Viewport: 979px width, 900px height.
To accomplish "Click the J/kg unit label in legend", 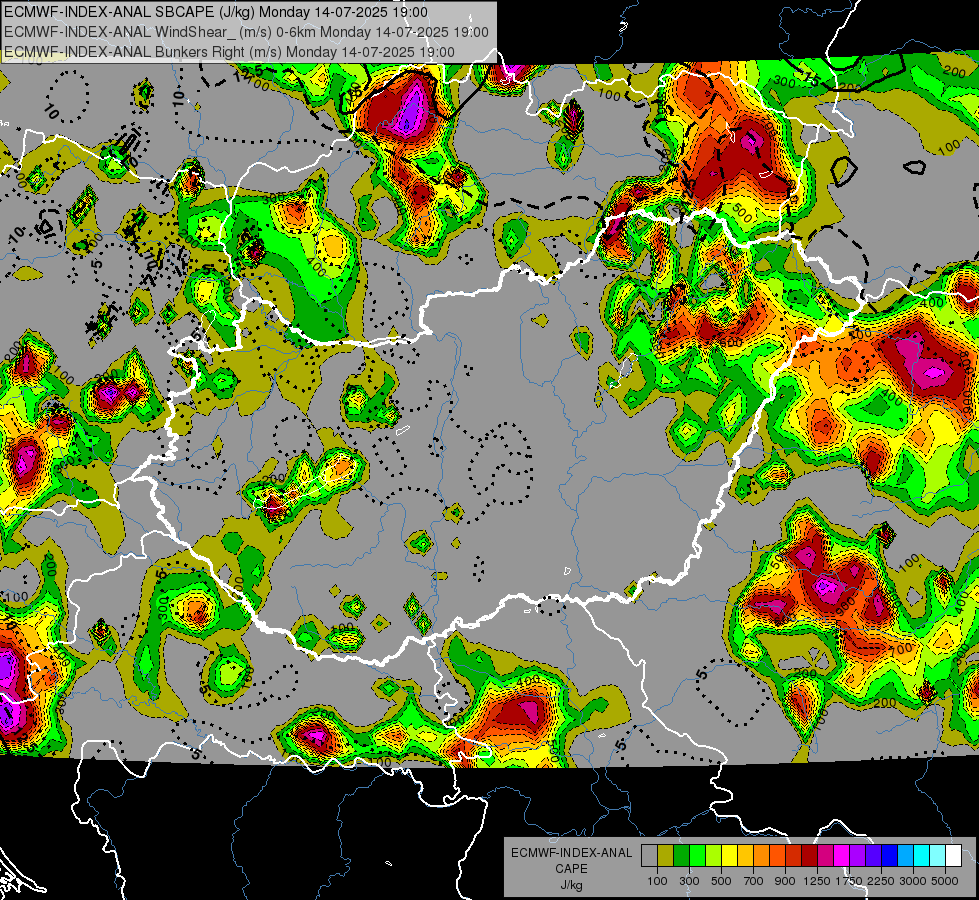I will pos(571,885).
